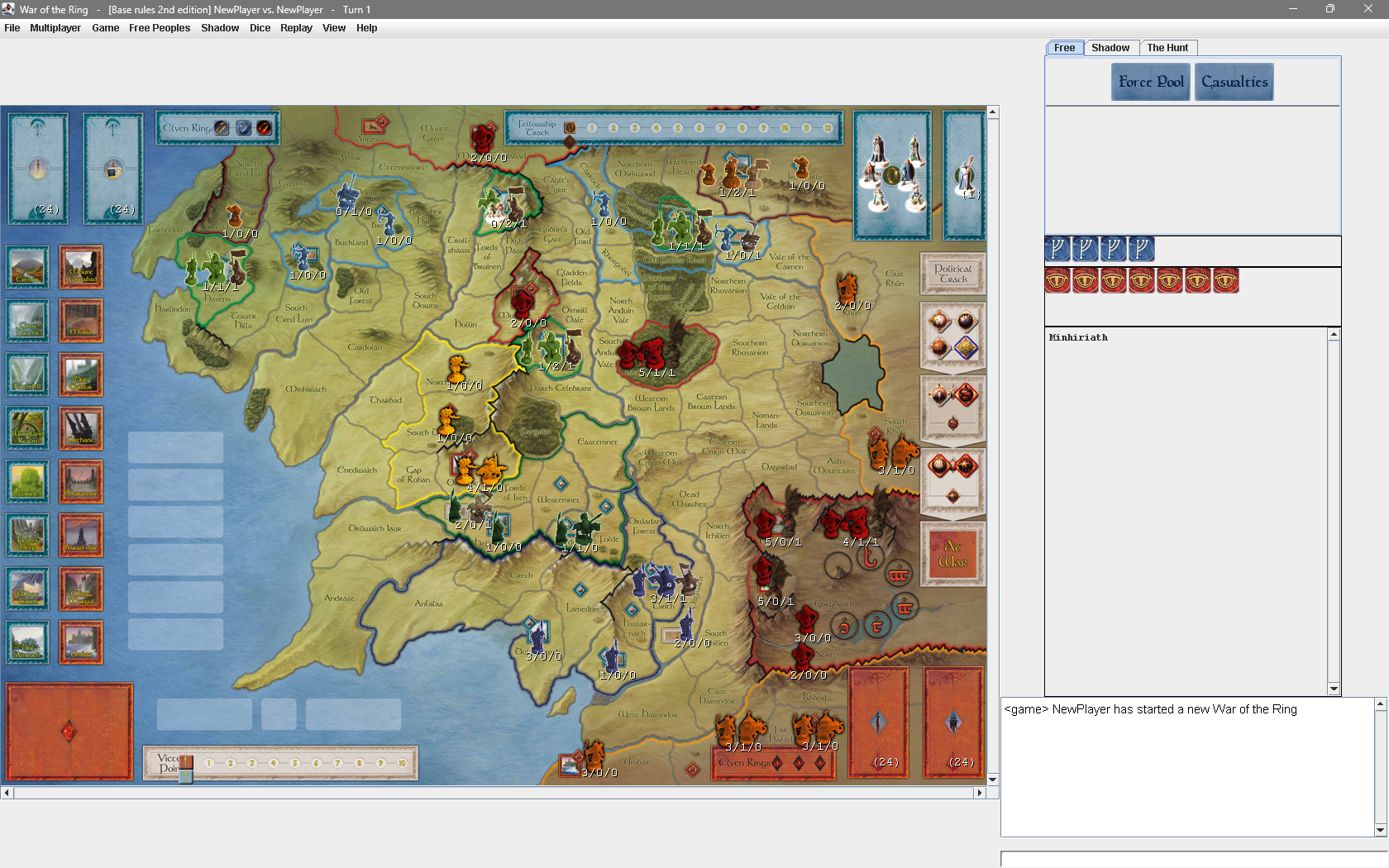
Task: Click the first Free Peoples card deck (24)
Action: point(38,169)
